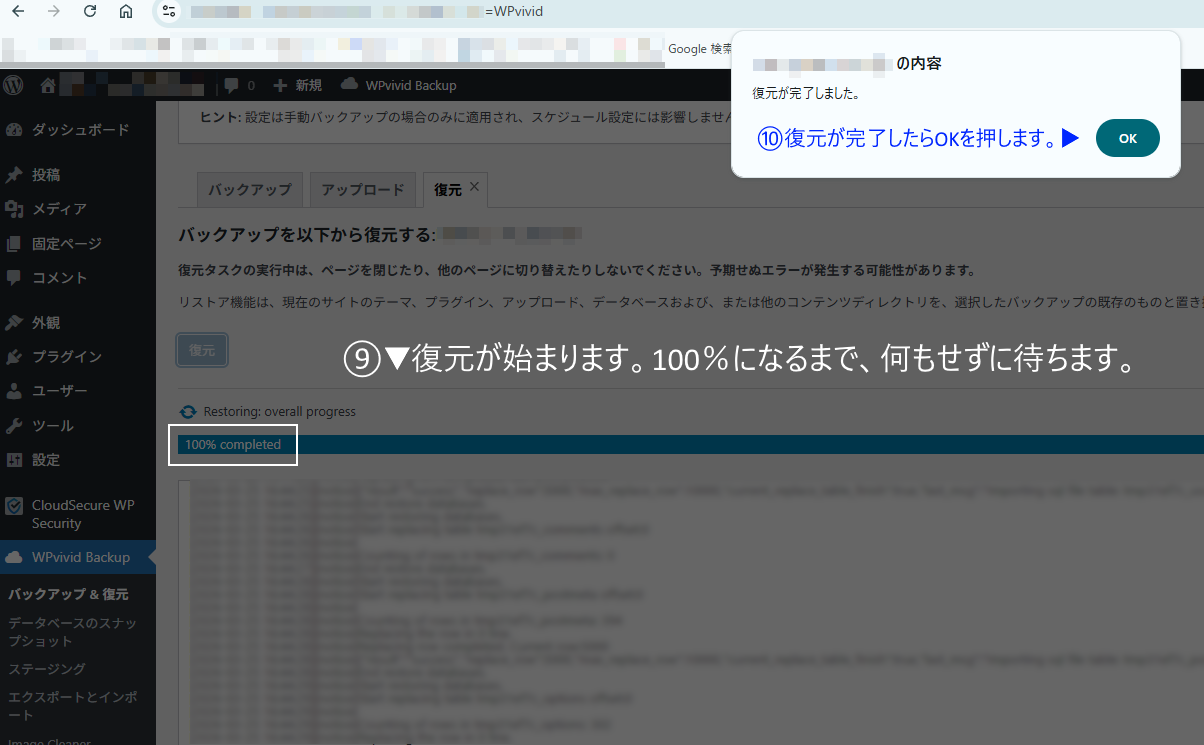Click the browser reload icon

click(90, 12)
